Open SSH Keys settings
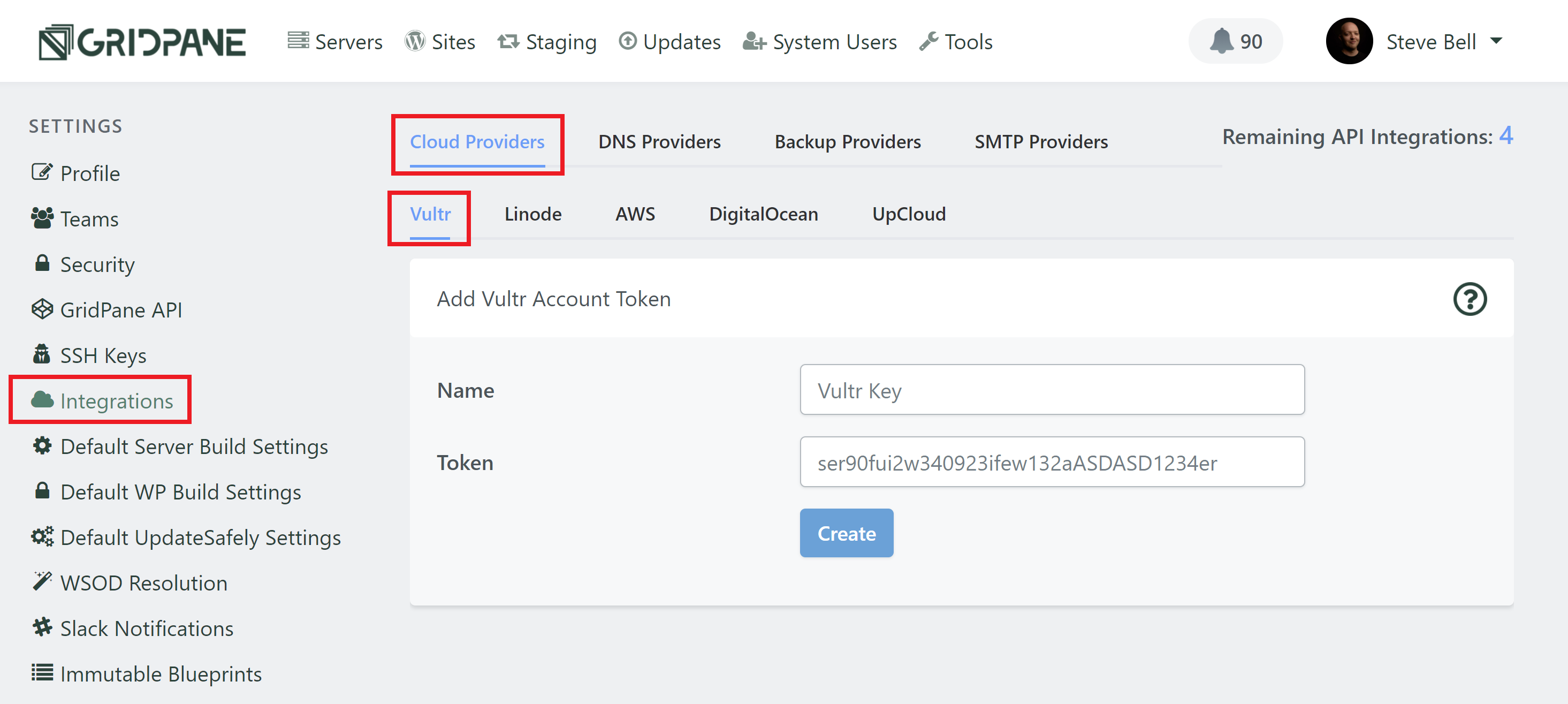Image resolution: width=1568 pixels, height=704 pixels. (89, 355)
